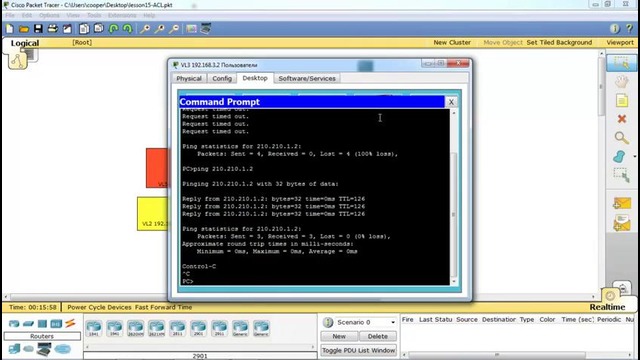
Task: Pick the 2911 router model
Action: click(219, 328)
